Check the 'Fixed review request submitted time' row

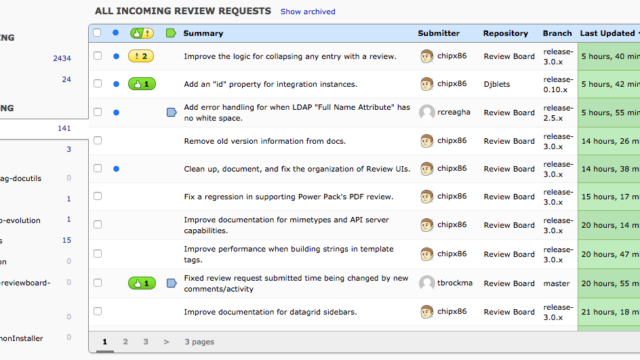[98, 282]
